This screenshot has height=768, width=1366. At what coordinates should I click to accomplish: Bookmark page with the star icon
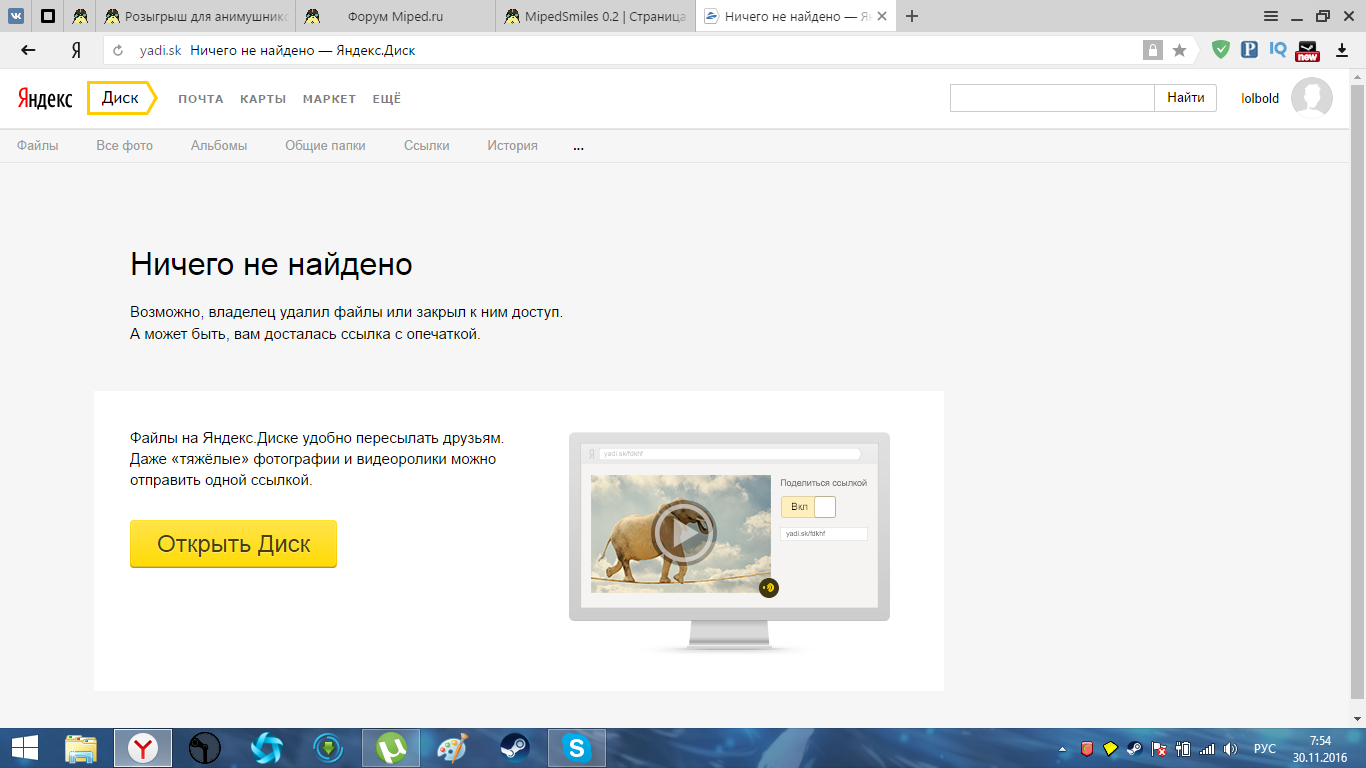coord(1179,50)
